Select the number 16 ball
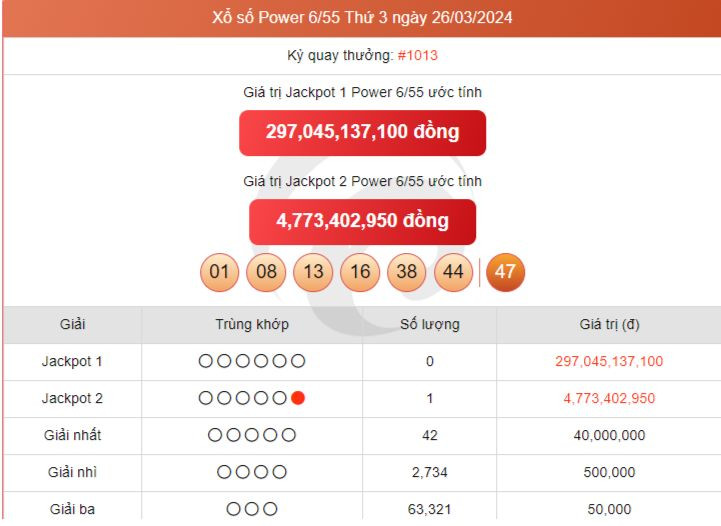The image size is (721, 526). pyautogui.click(x=360, y=272)
